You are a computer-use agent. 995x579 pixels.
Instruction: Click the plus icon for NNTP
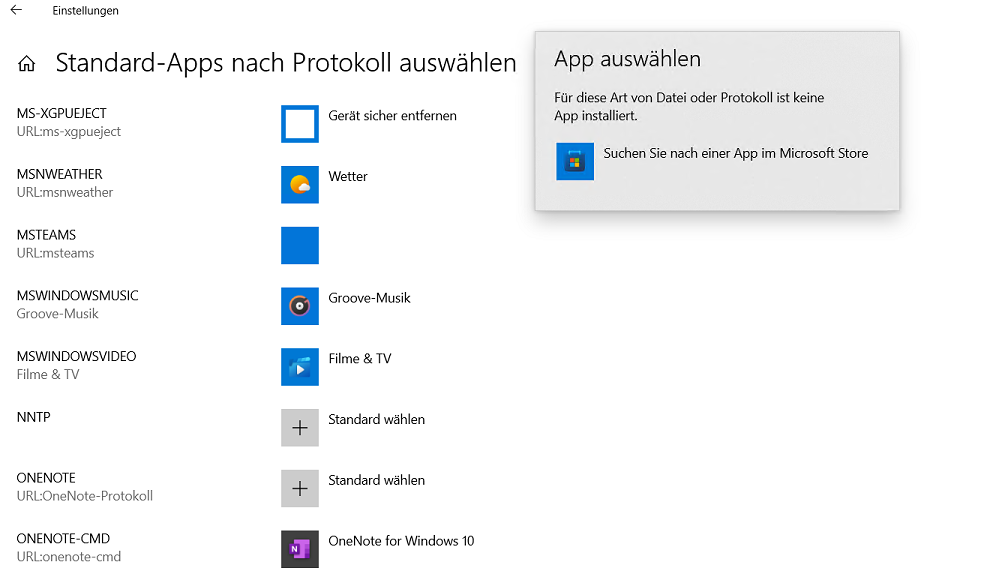300,428
